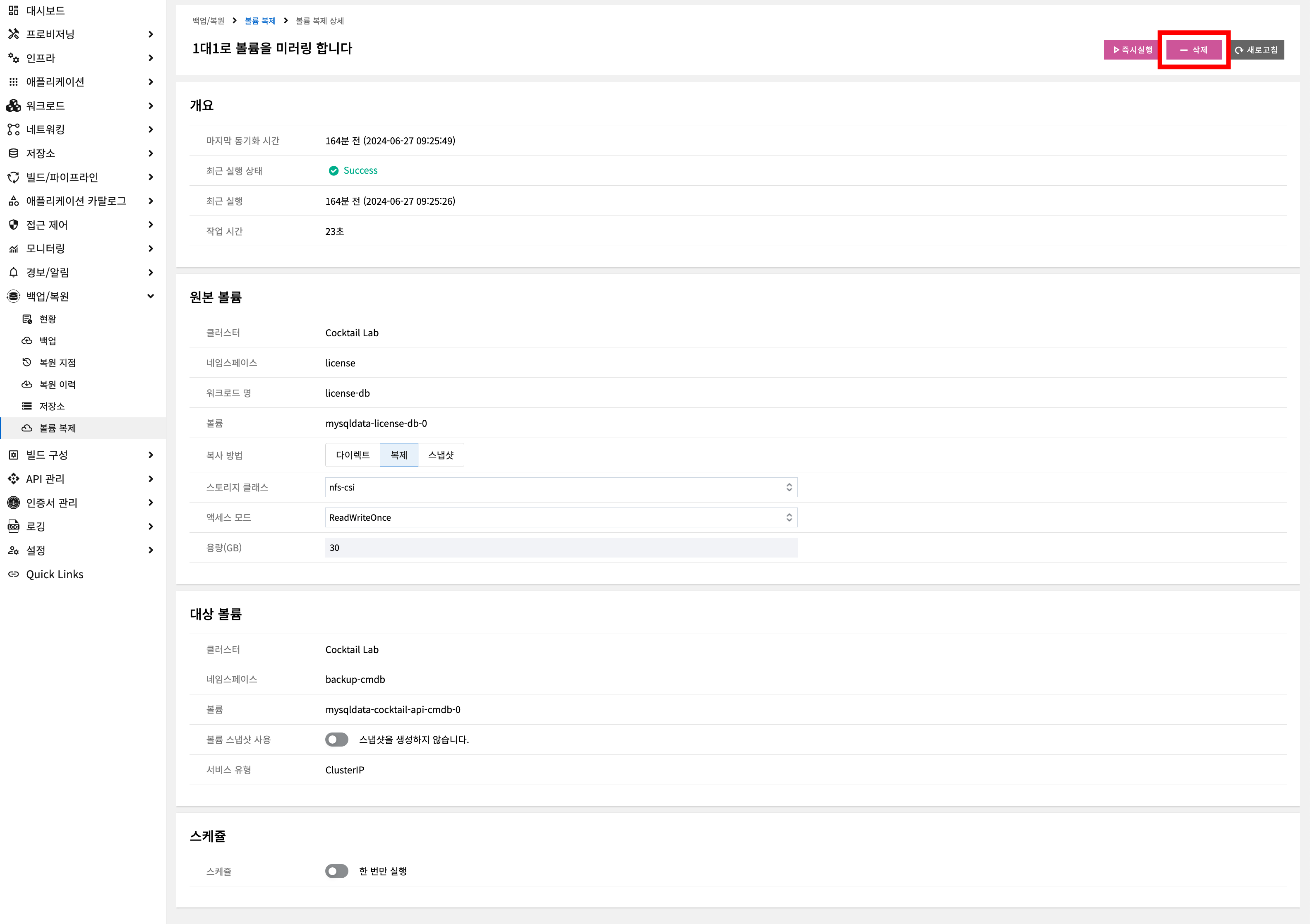Open the 스토리지 클래스 nfs-csi dropdown

pos(561,487)
